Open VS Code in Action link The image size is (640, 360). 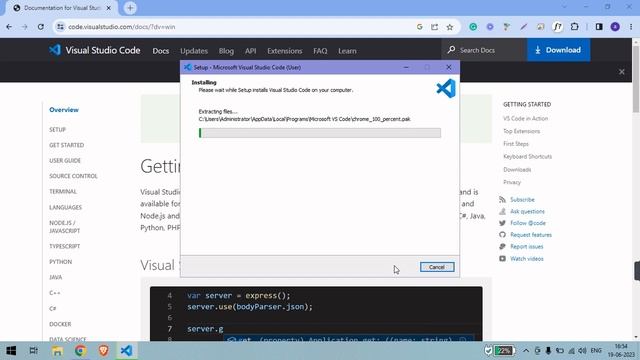525,118
